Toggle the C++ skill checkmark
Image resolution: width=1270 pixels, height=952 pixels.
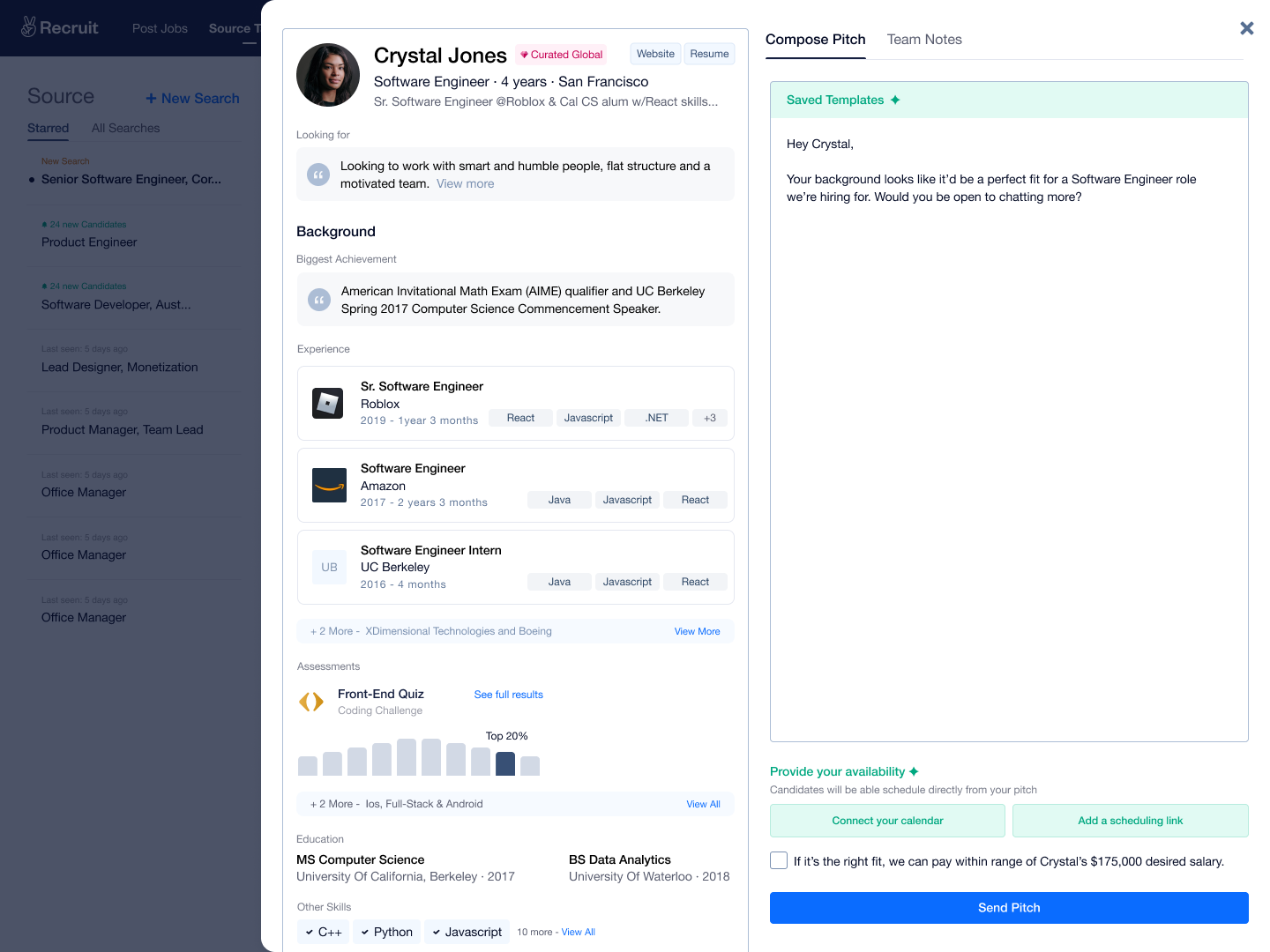coord(310,932)
